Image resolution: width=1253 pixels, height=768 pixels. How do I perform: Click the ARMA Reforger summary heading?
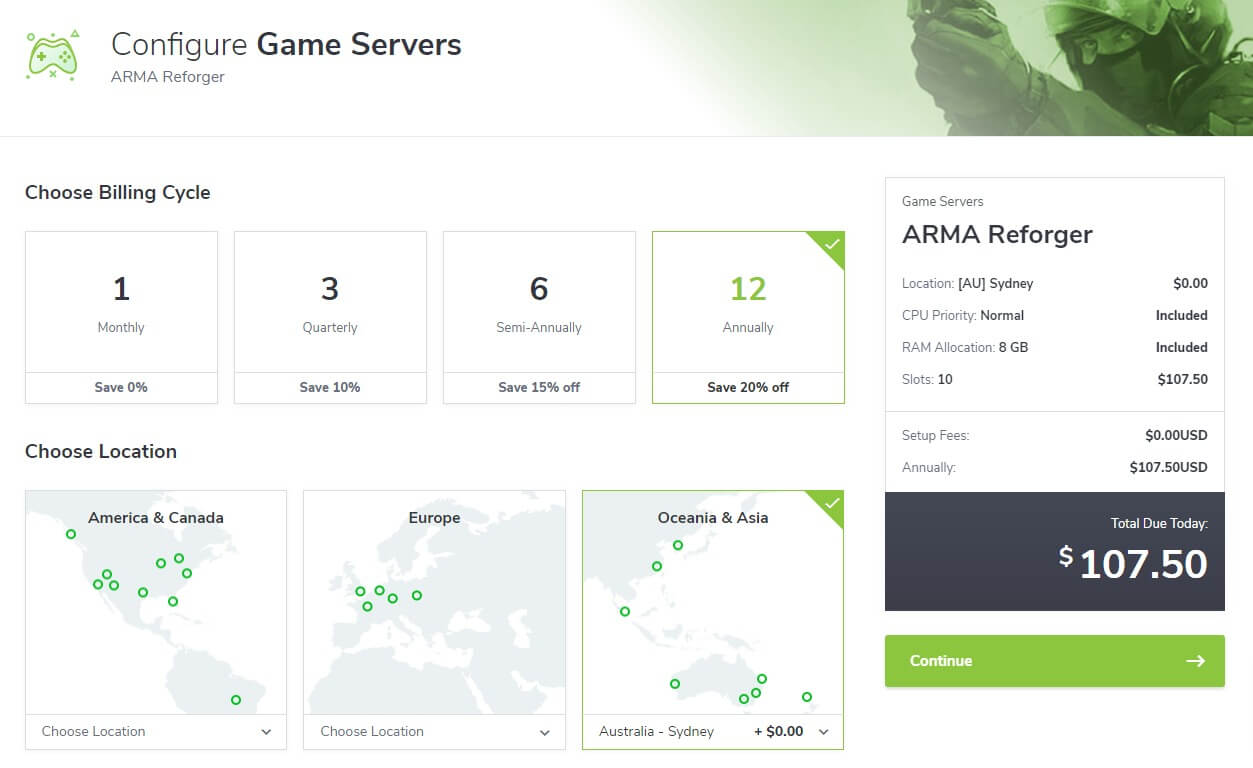[997, 235]
